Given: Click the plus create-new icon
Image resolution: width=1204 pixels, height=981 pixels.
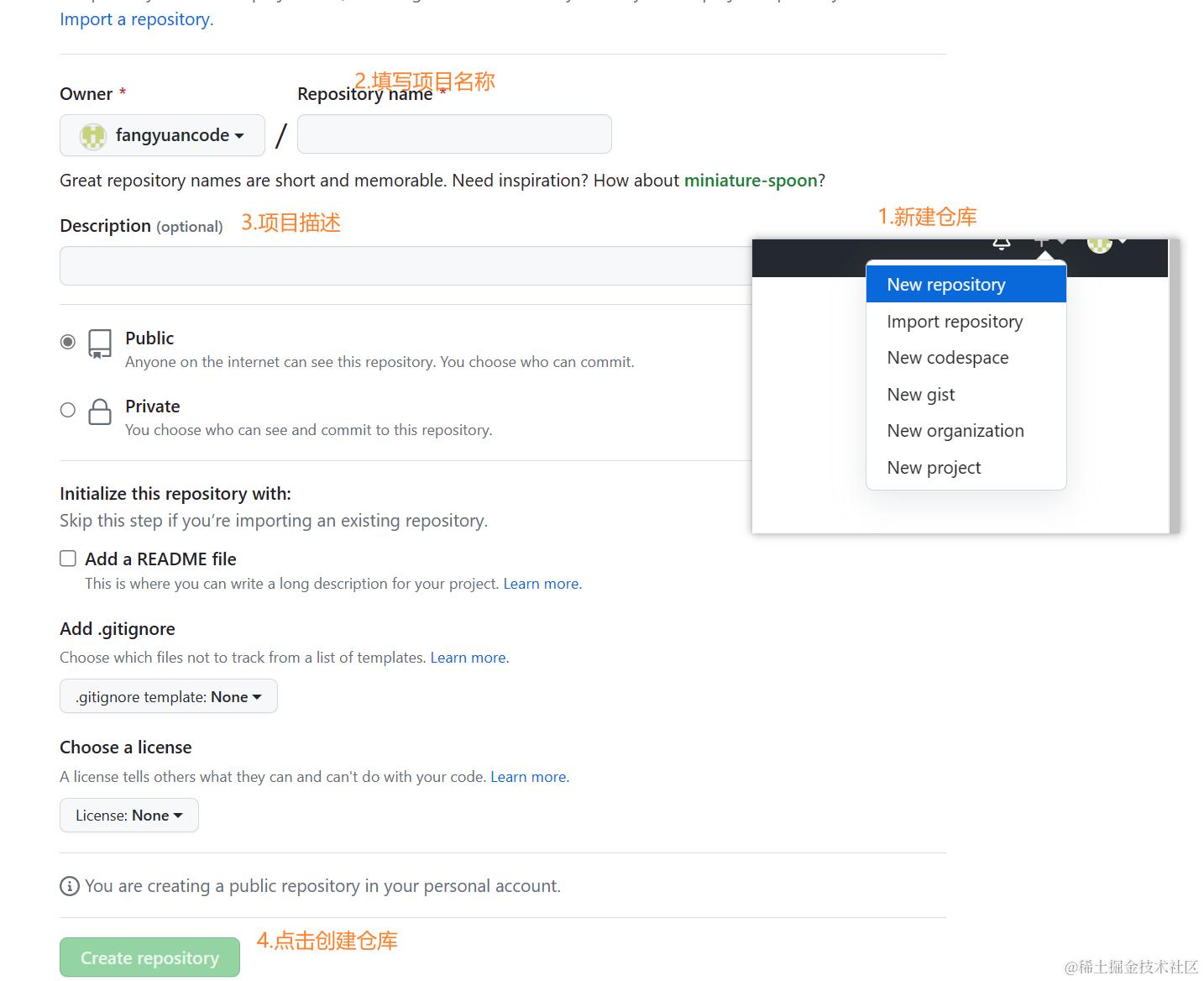Looking at the screenshot, I should [1042, 243].
